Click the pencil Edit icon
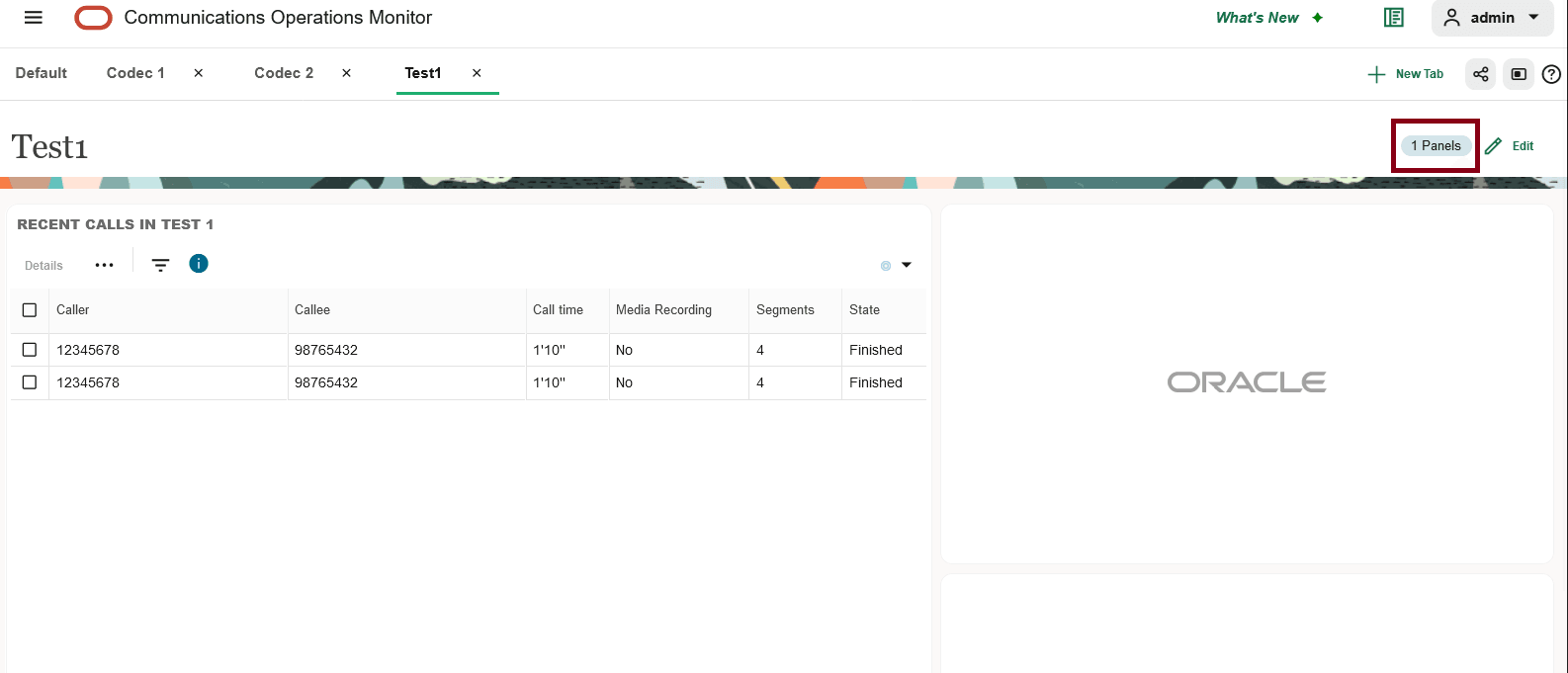This screenshot has width=1568, height=673. point(1493,145)
